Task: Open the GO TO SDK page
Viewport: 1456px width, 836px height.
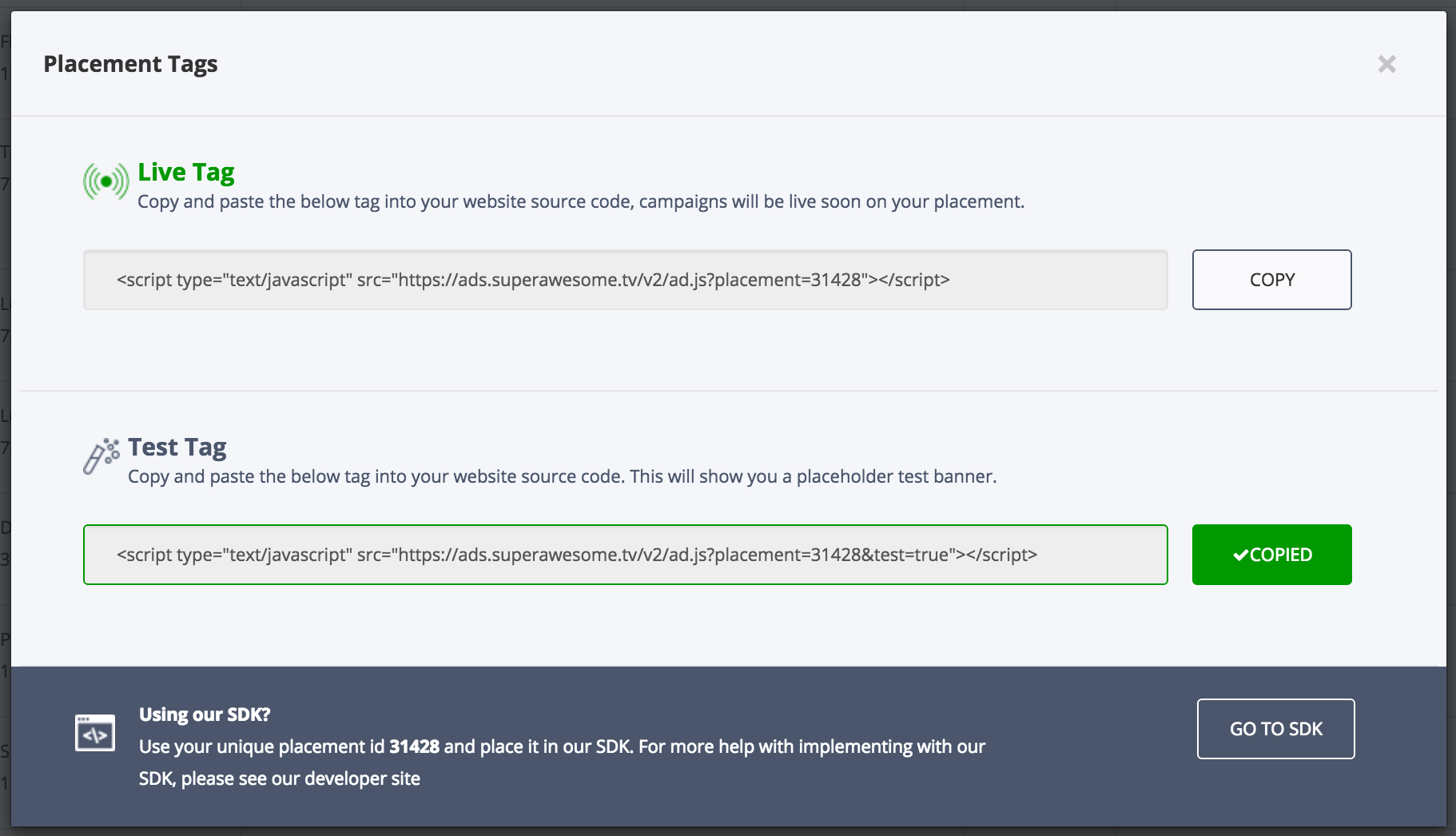Action: pyautogui.click(x=1275, y=729)
